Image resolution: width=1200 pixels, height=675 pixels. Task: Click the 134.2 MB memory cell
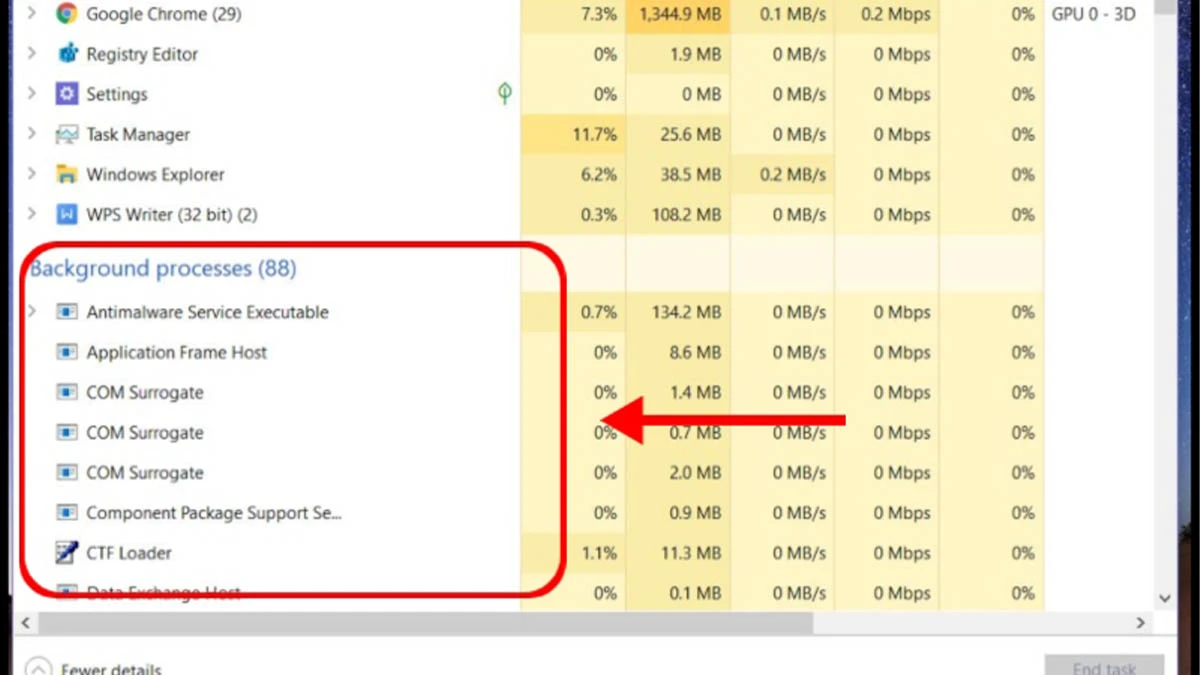point(678,312)
